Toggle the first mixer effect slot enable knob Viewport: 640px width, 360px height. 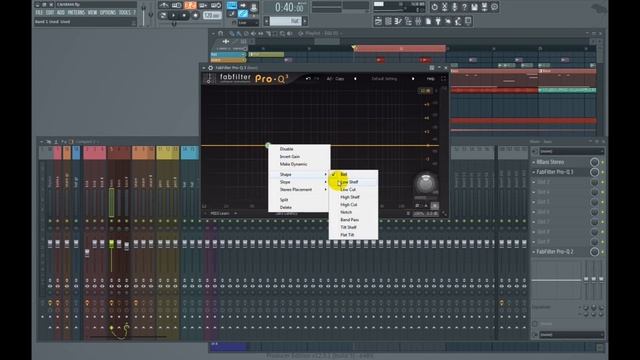pos(594,162)
